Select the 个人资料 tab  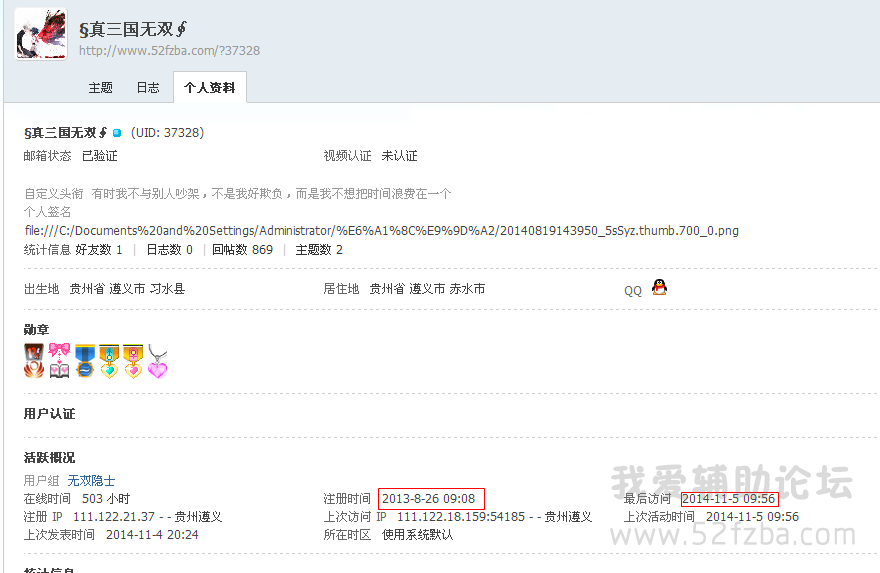(209, 88)
